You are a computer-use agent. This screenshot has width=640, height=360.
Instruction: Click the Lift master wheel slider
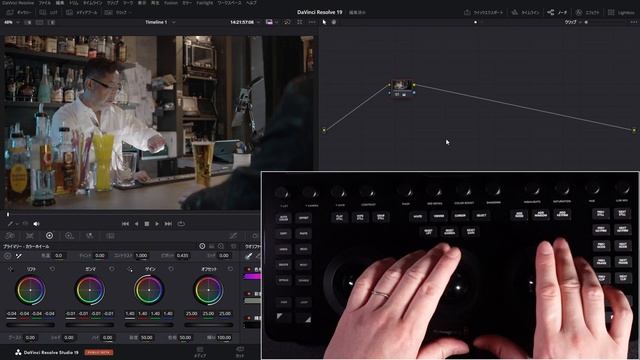pyautogui.click(x=30, y=325)
